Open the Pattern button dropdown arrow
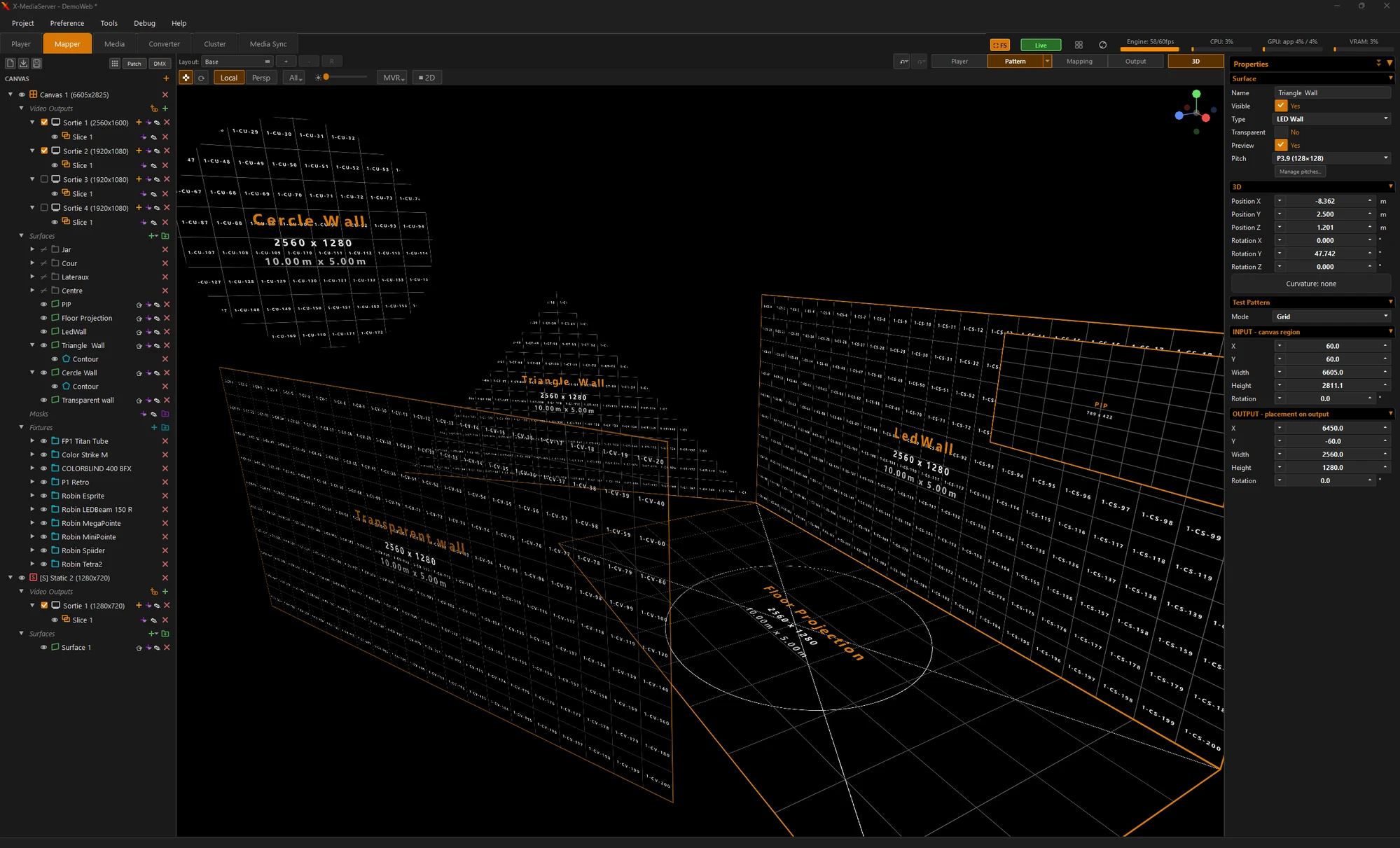 [1047, 62]
